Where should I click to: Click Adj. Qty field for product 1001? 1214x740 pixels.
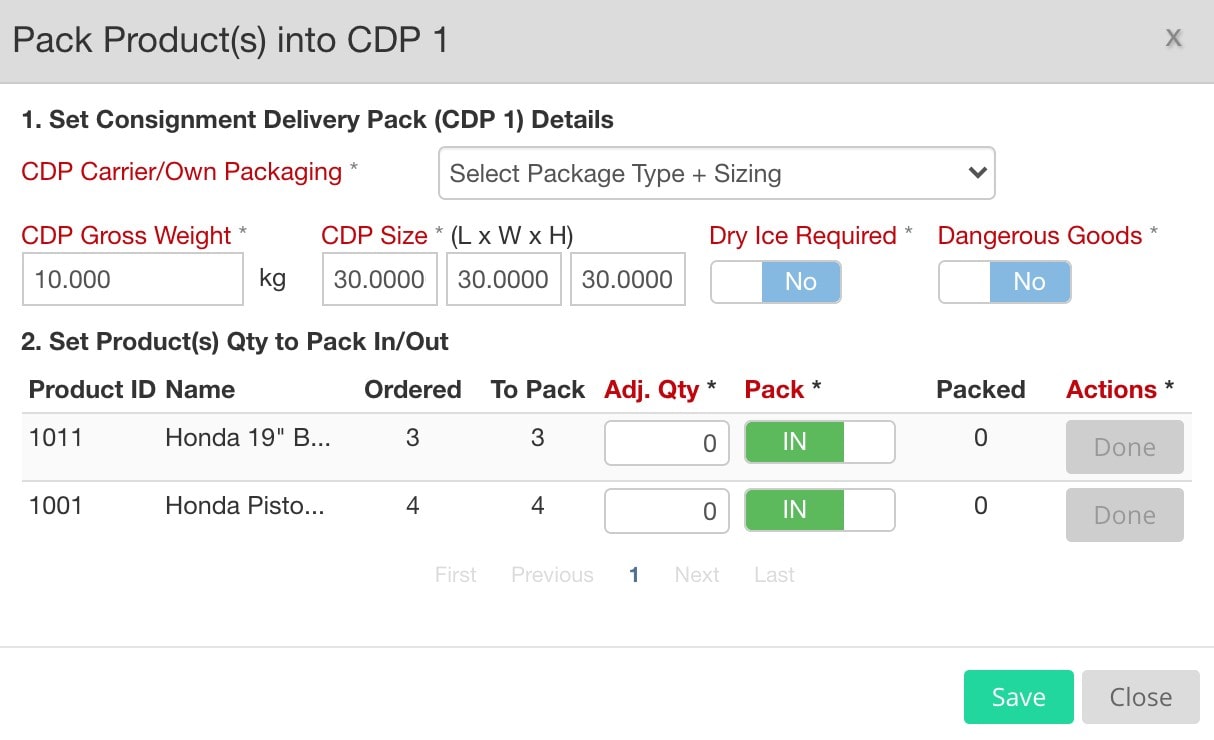coord(666,511)
